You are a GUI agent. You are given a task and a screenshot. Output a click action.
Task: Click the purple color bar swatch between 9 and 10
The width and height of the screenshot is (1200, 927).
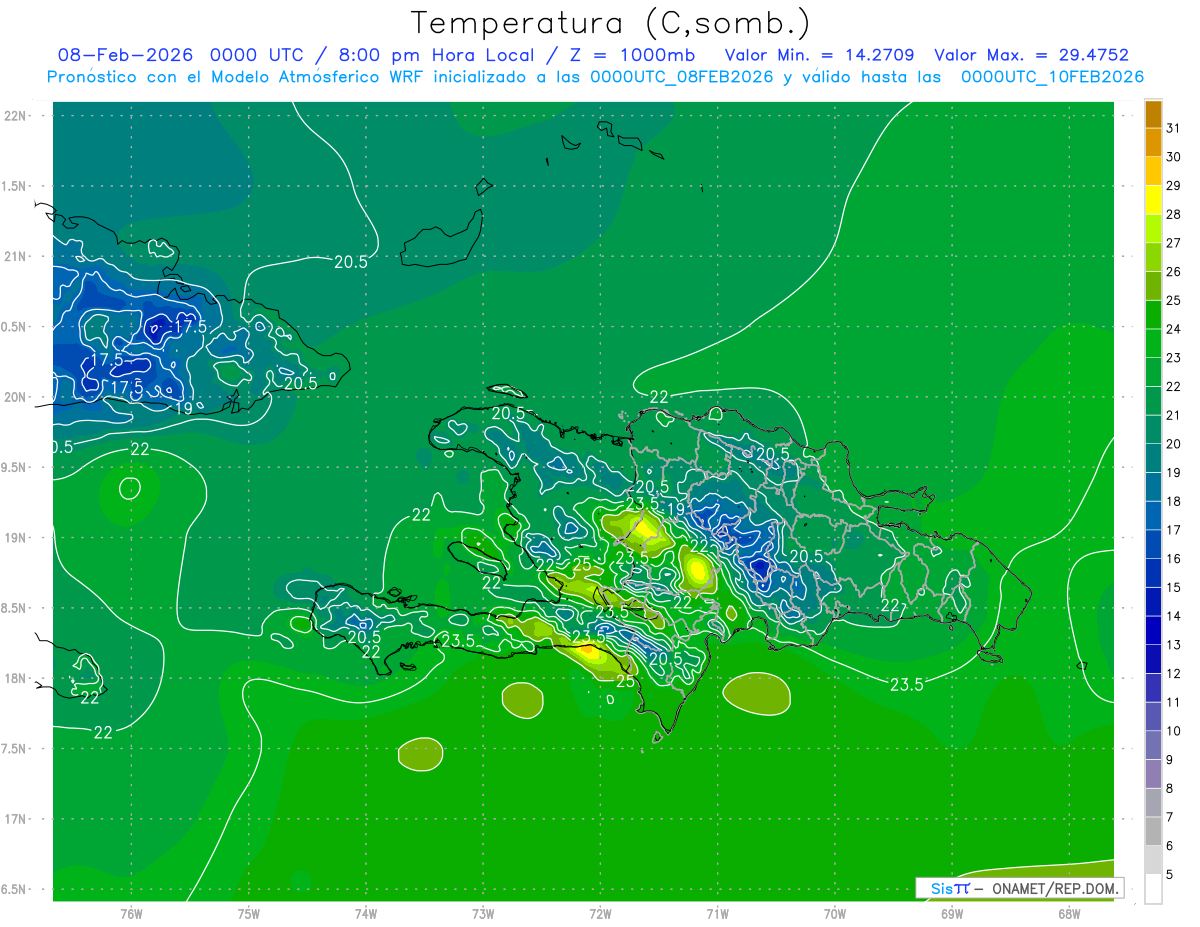tap(1153, 745)
